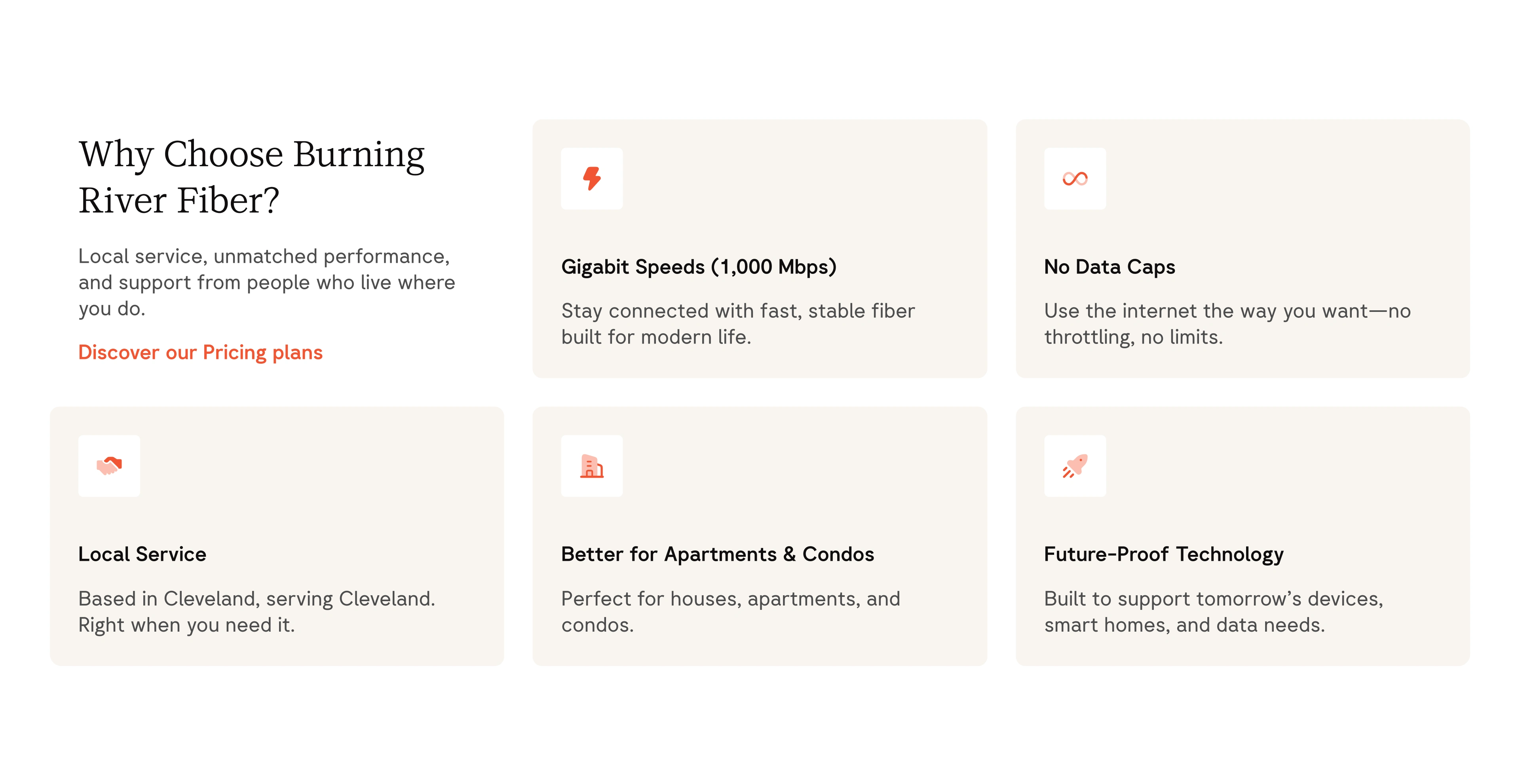This screenshot has height=784, width=1520.
Task: Select the No Data Caps heading
Action: click(1109, 267)
